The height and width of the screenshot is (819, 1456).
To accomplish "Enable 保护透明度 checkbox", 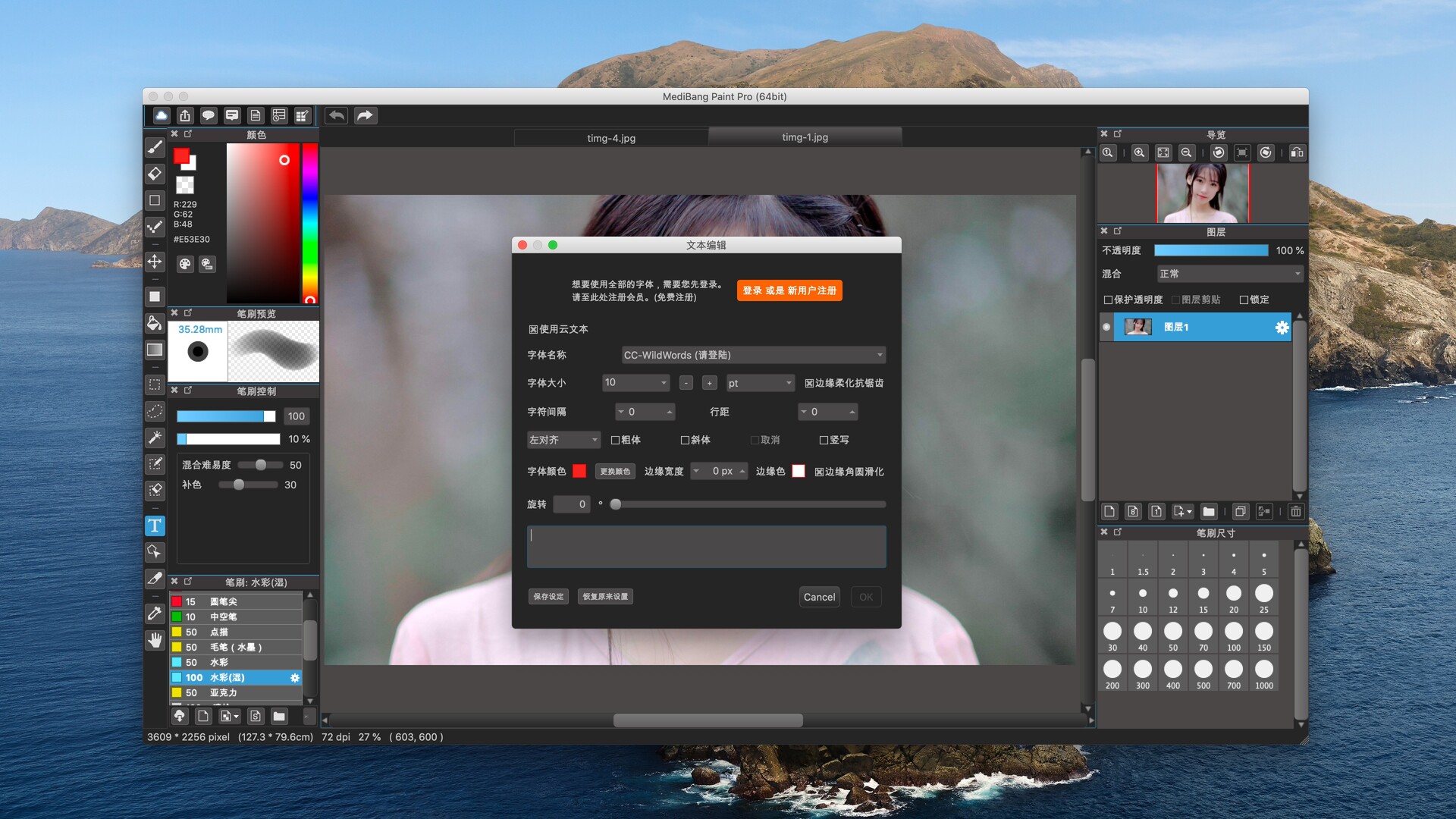I will pos(1108,300).
